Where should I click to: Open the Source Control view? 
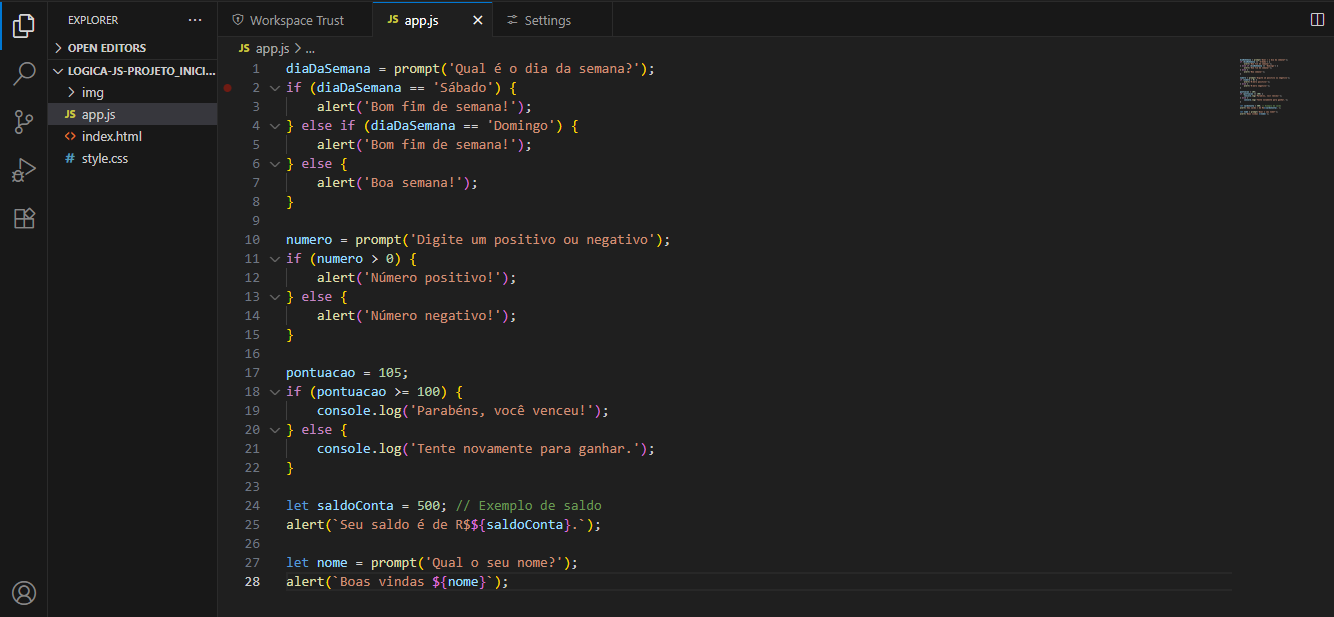click(x=24, y=122)
